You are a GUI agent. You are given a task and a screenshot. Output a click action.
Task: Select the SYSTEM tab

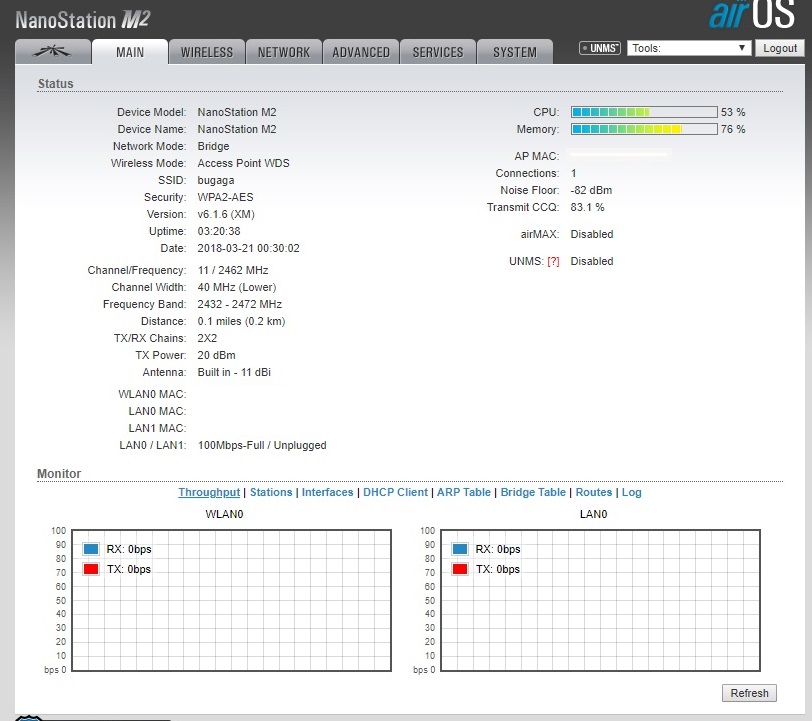[515, 52]
